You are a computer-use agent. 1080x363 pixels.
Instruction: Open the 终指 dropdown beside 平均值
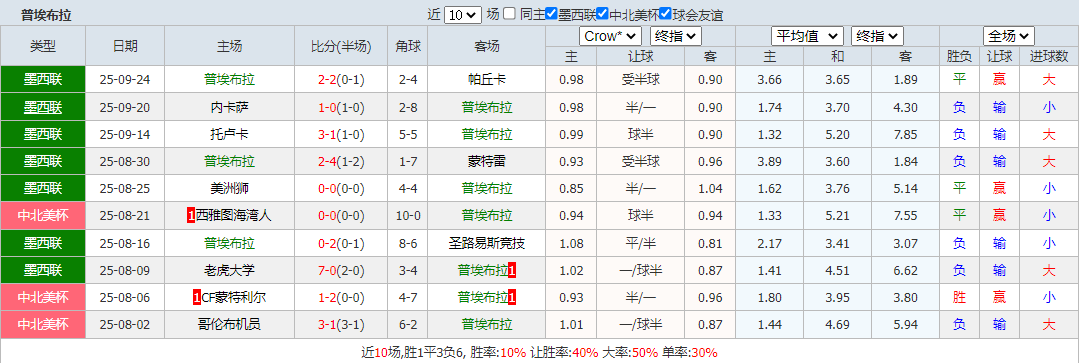(x=877, y=36)
